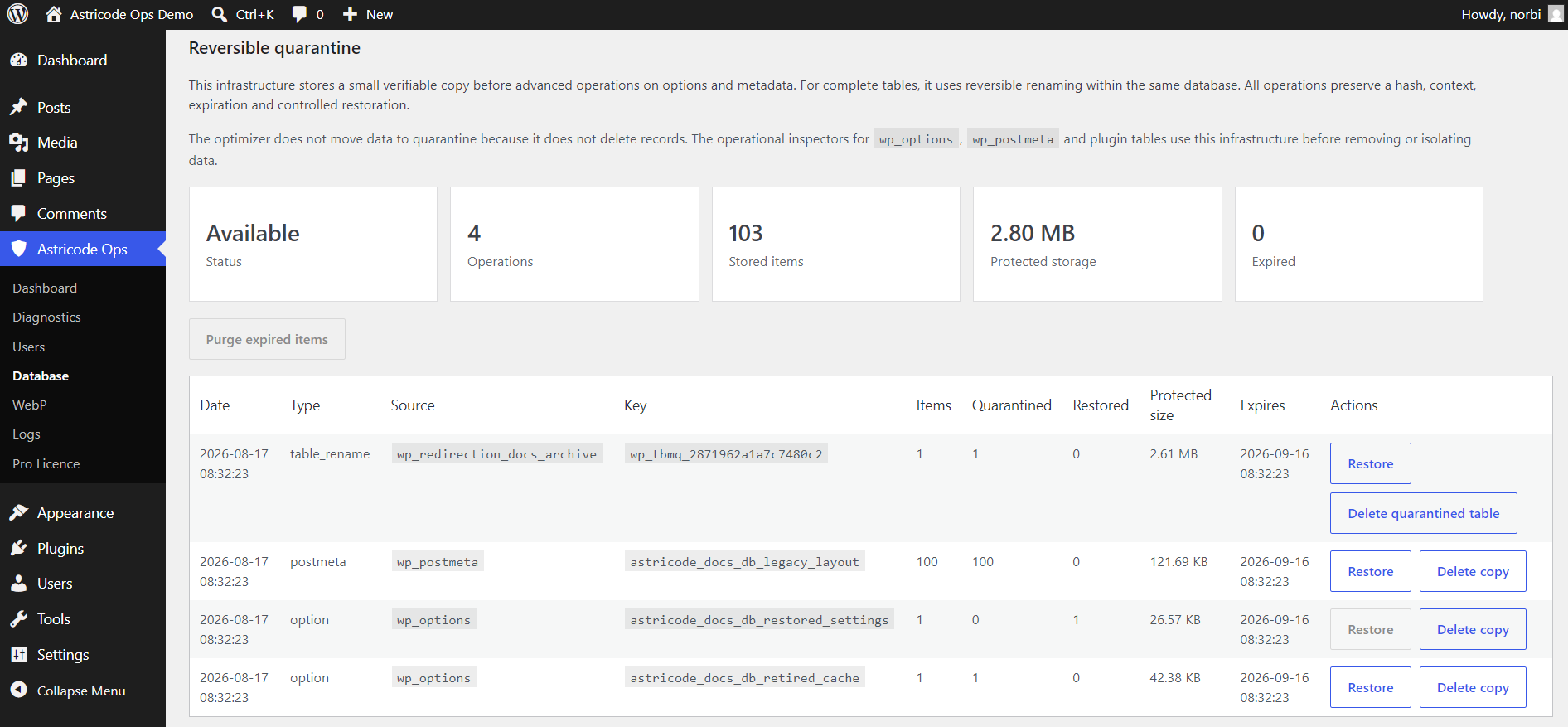The width and height of the screenshot is (1568, 727).
Task: Click the Plugins plug icon
Action: tap(18, 548)
